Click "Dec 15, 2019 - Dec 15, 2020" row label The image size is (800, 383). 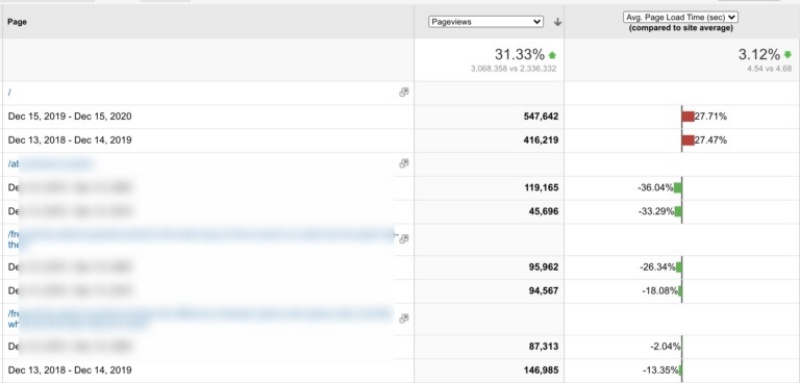click(69, 116)
